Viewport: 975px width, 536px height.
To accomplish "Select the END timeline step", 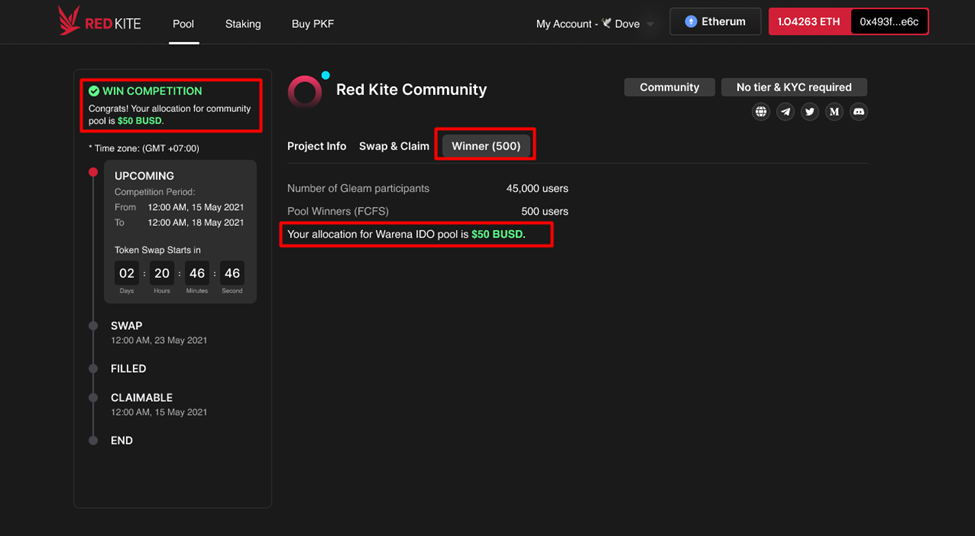I will click(x=121, y=440).
